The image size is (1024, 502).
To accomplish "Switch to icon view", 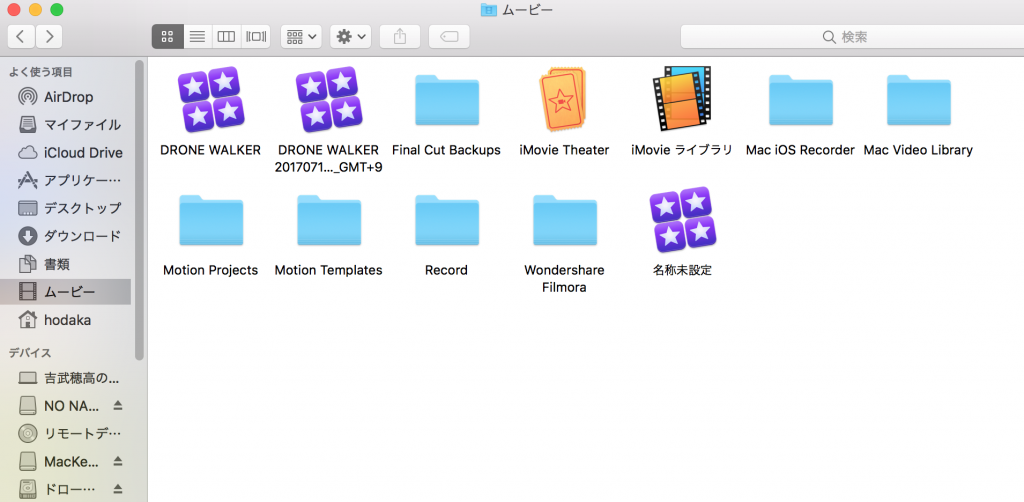I will (x=168, y=37).
